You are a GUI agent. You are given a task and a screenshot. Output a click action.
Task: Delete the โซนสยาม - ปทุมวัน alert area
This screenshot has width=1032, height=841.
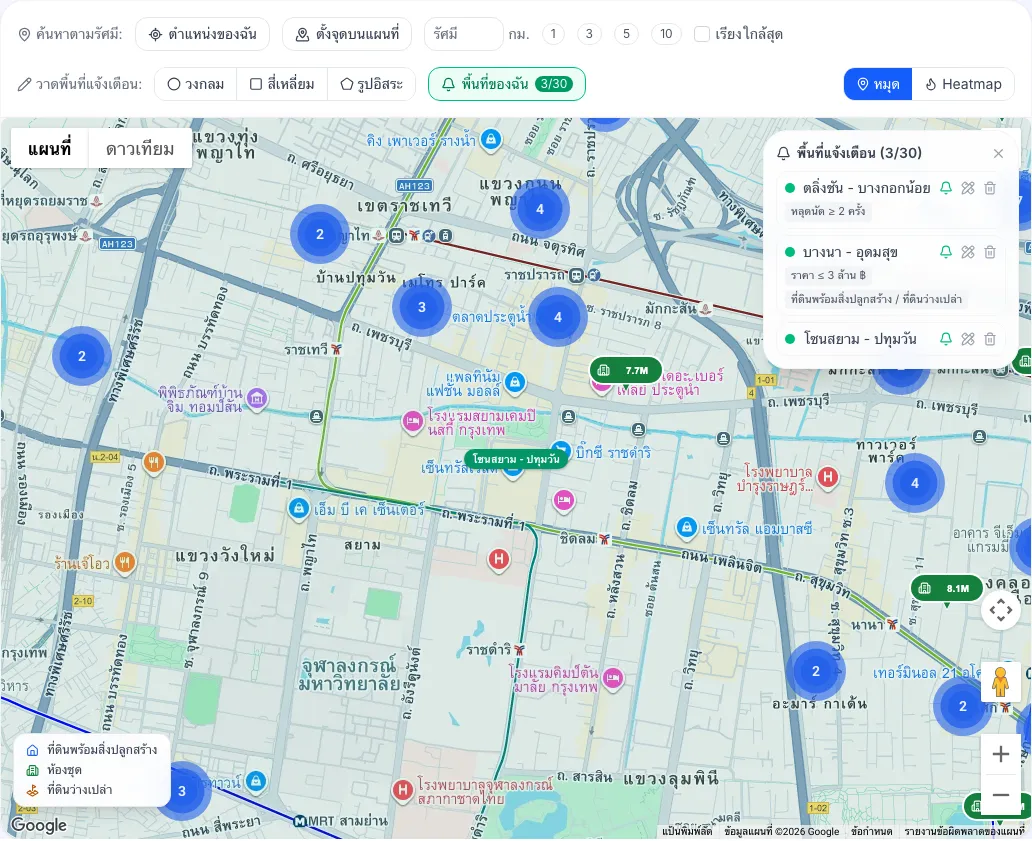pyautogui.click(x=990, y=339)
